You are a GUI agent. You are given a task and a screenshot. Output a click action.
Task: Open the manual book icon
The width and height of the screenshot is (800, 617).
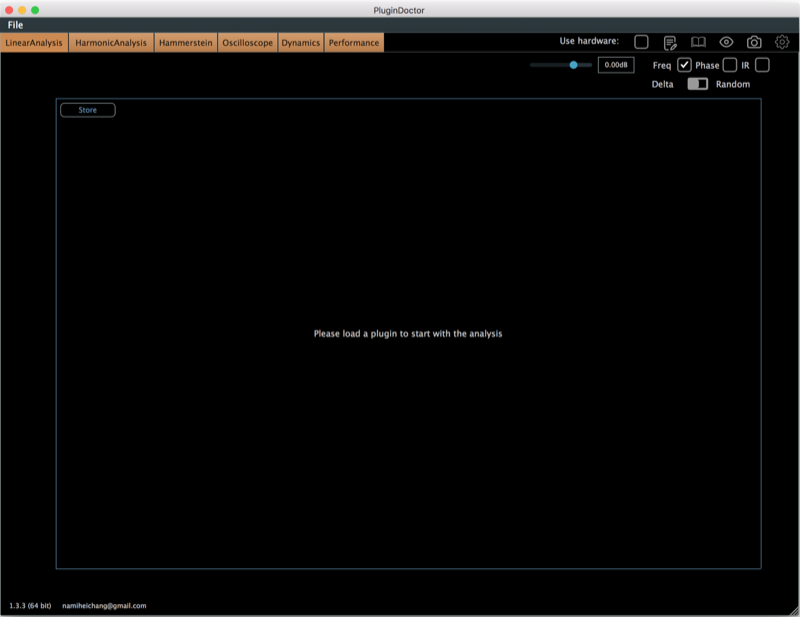698,42
